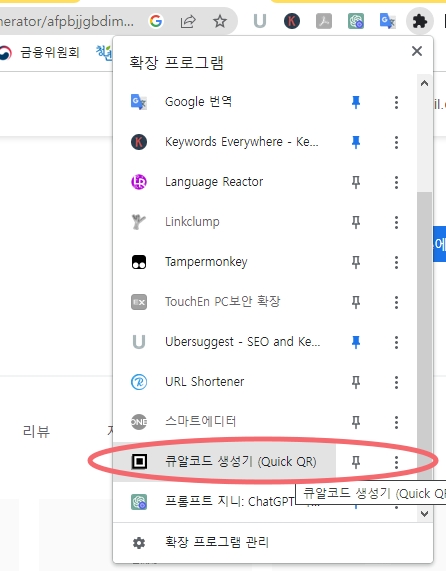
Task: Click the 프롬프트 지니 extension icon in list
Action: pos(139,502)
